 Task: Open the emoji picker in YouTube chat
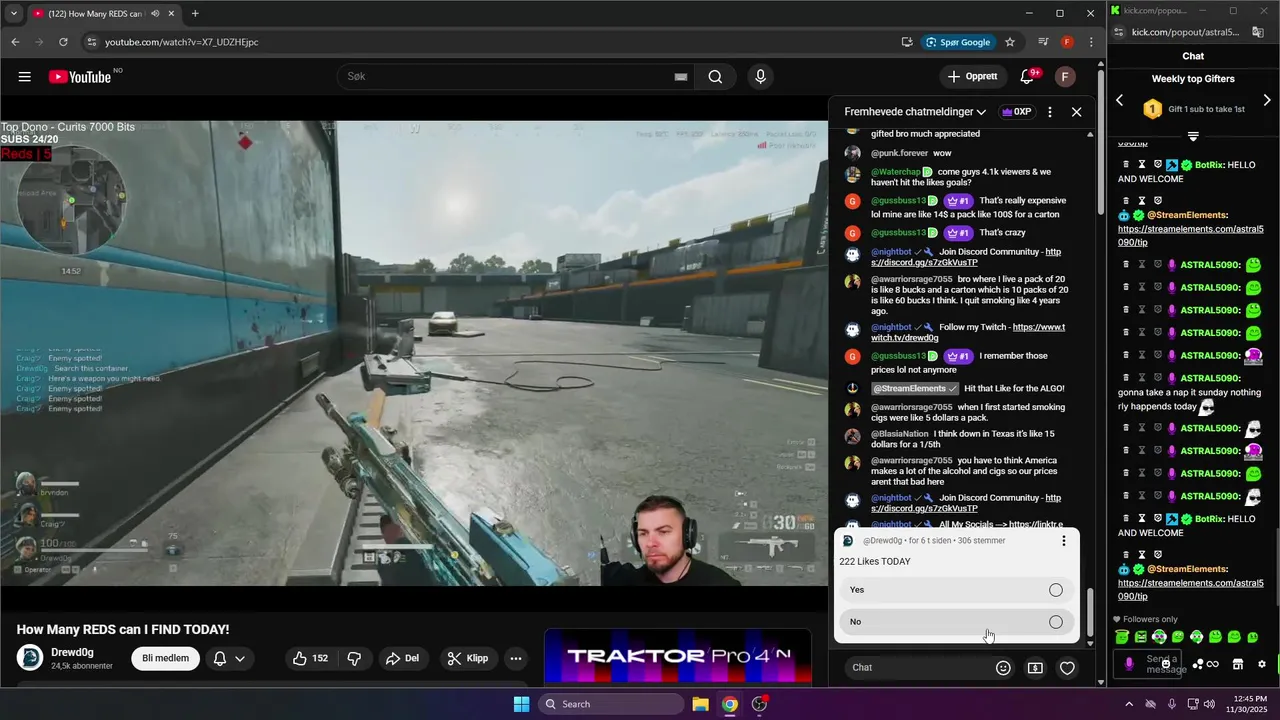pos(1003,668)
